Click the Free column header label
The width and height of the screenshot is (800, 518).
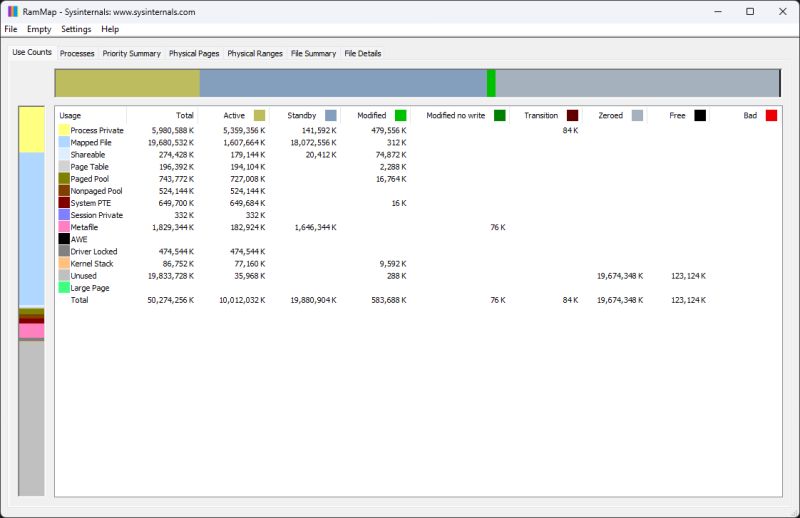(x=677, y=115)
